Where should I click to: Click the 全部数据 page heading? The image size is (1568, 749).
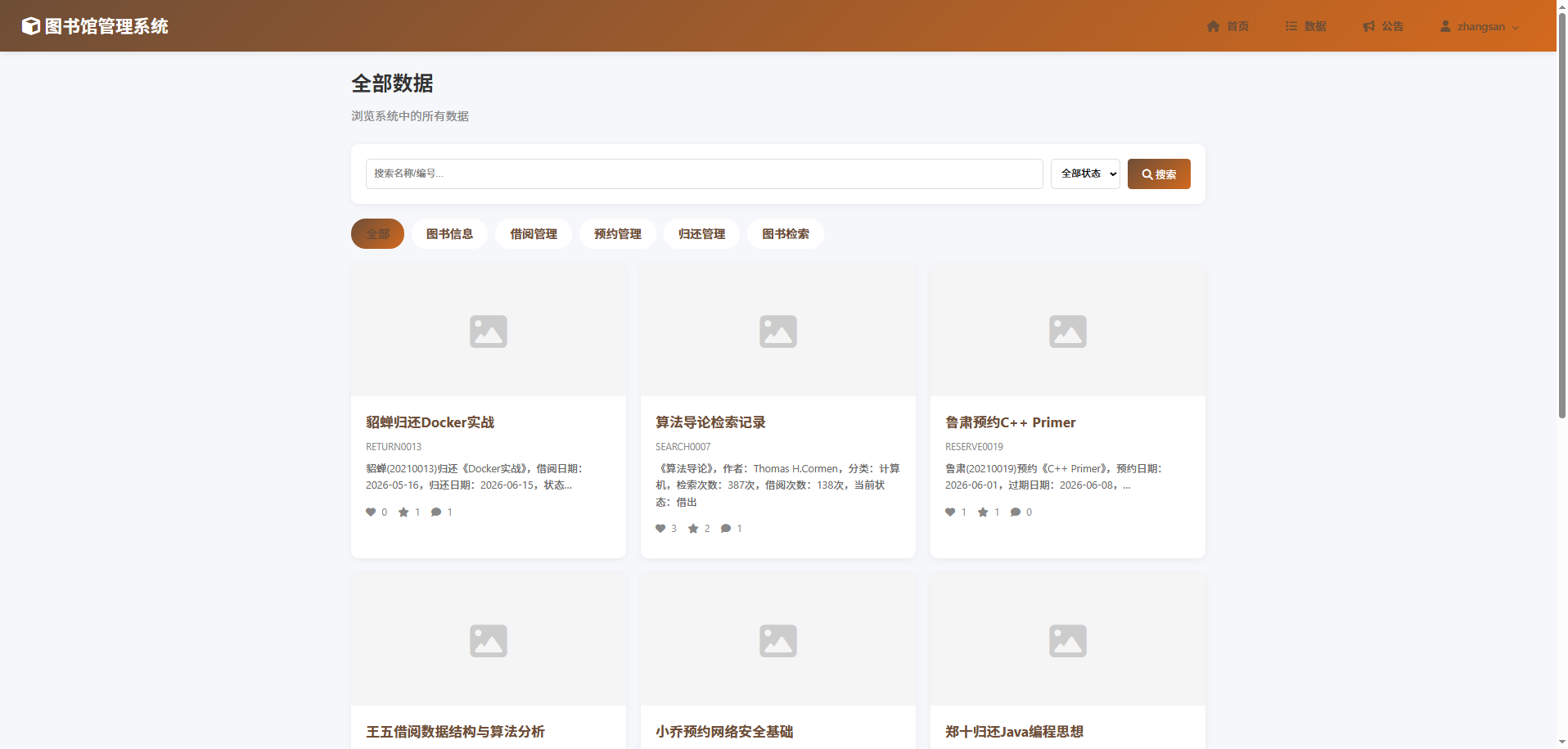(392, 83)
